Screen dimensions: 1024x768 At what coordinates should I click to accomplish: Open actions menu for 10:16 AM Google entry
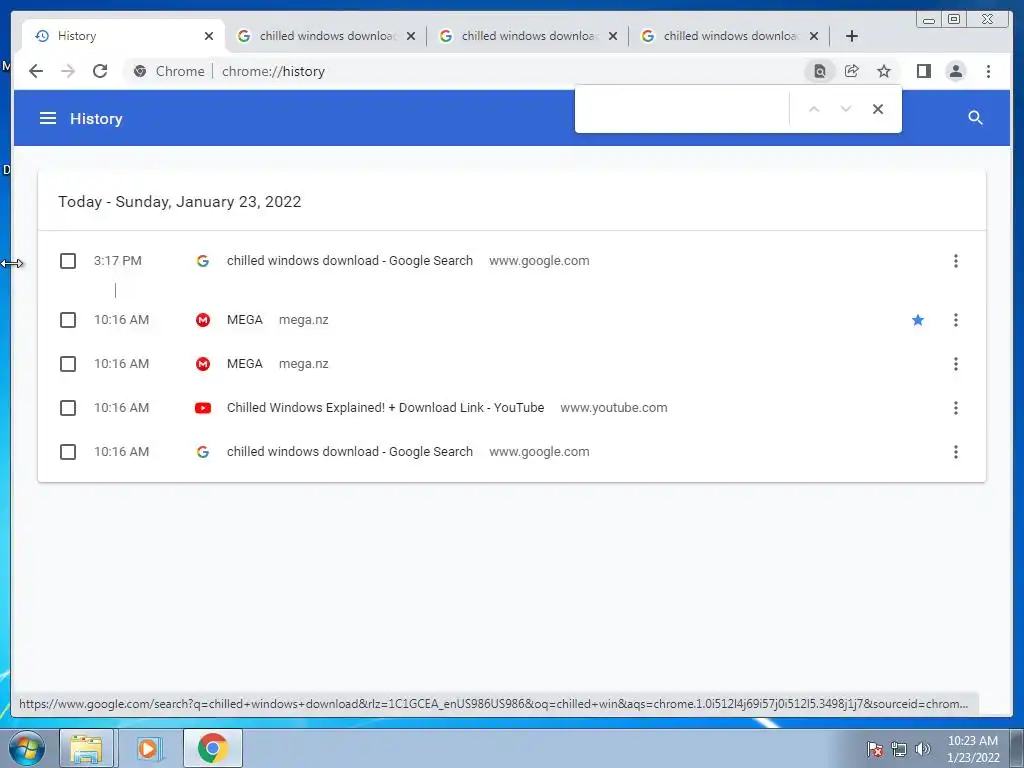tap(955, 452)
